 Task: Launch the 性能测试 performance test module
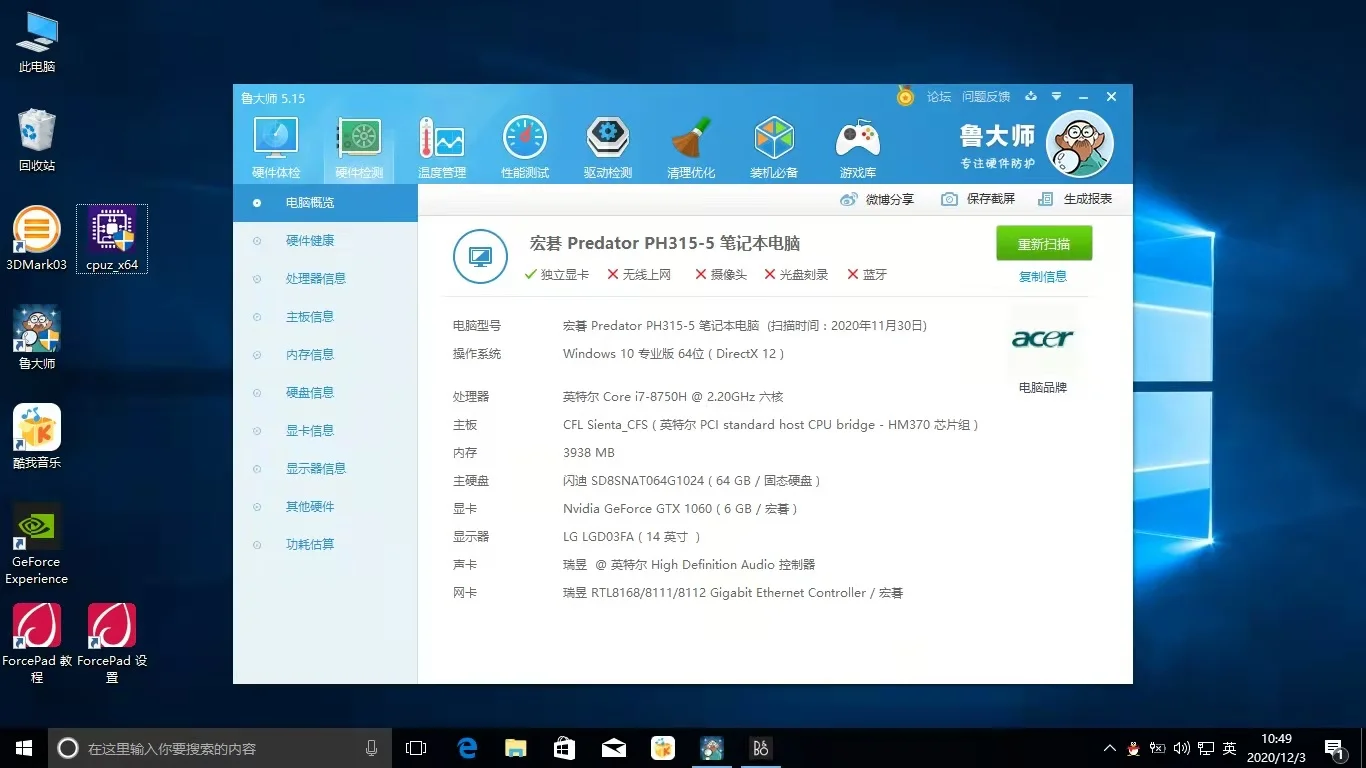(x=525, y=148)
